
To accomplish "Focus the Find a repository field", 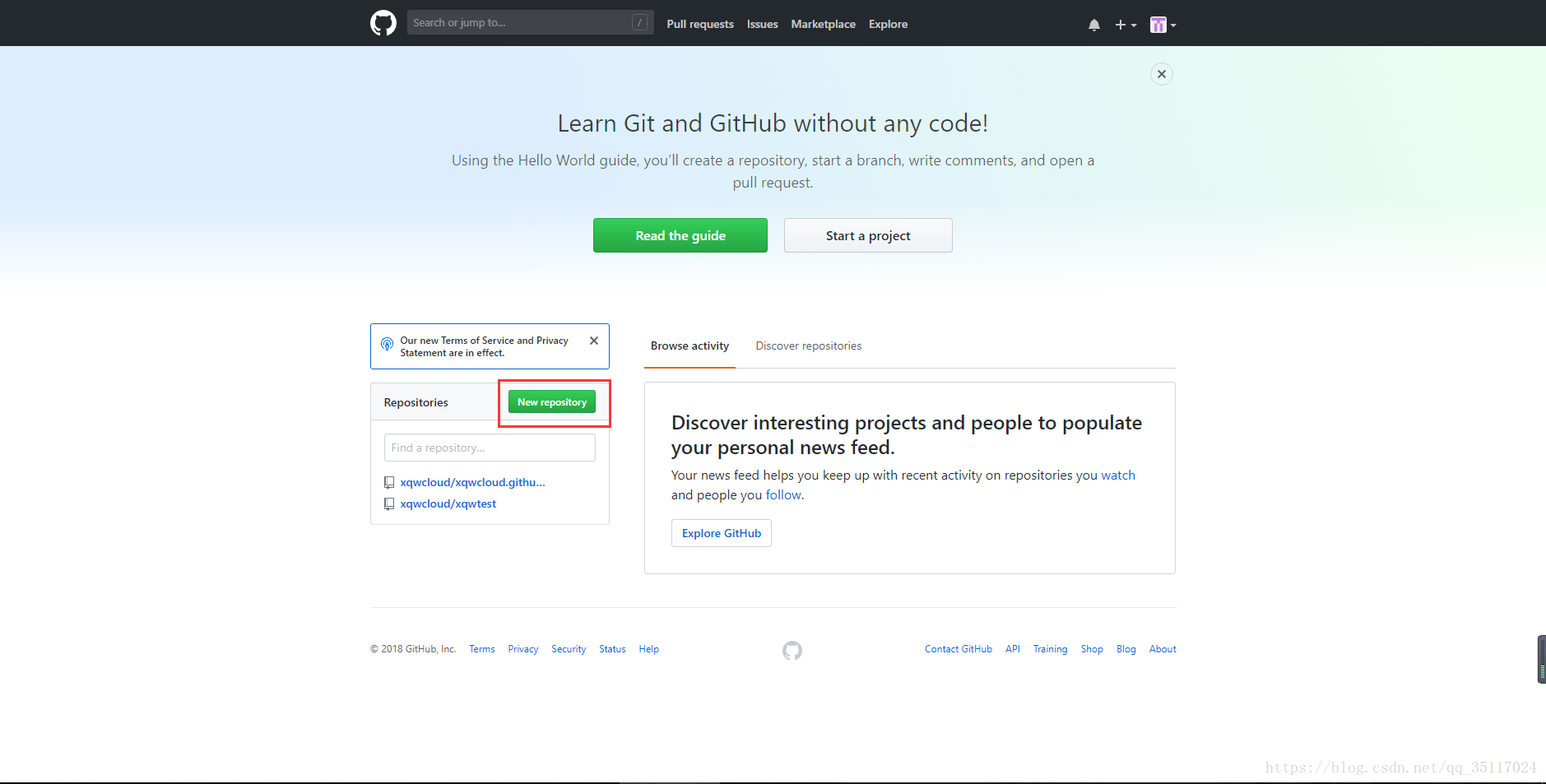I will 490,448.
